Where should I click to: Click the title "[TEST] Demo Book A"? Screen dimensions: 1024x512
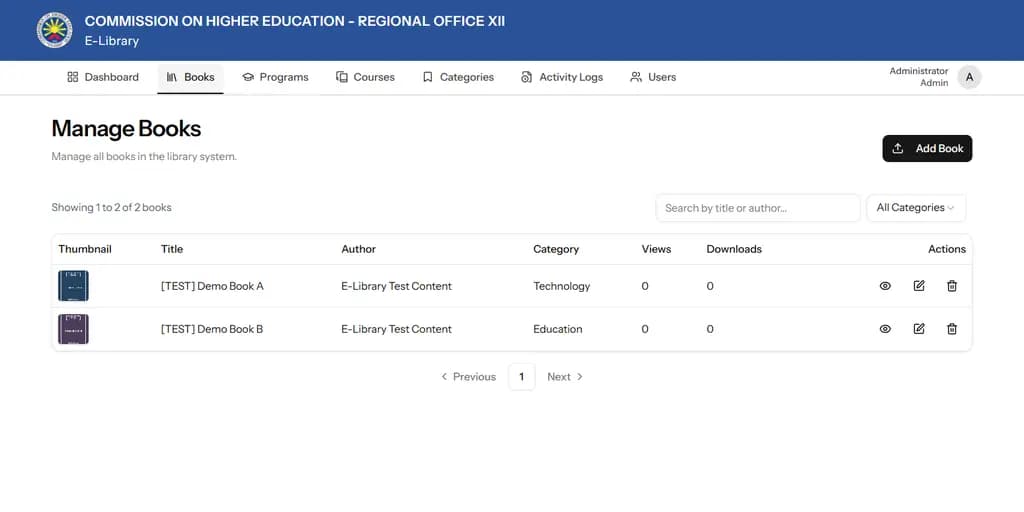pyautogui.click(x=212, y=286)
